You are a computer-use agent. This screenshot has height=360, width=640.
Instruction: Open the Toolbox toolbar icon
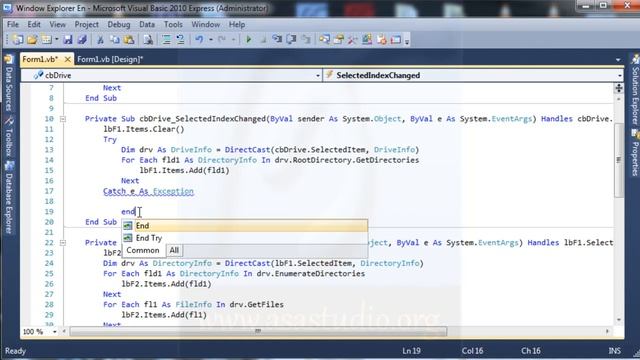[x=353, y=40]
